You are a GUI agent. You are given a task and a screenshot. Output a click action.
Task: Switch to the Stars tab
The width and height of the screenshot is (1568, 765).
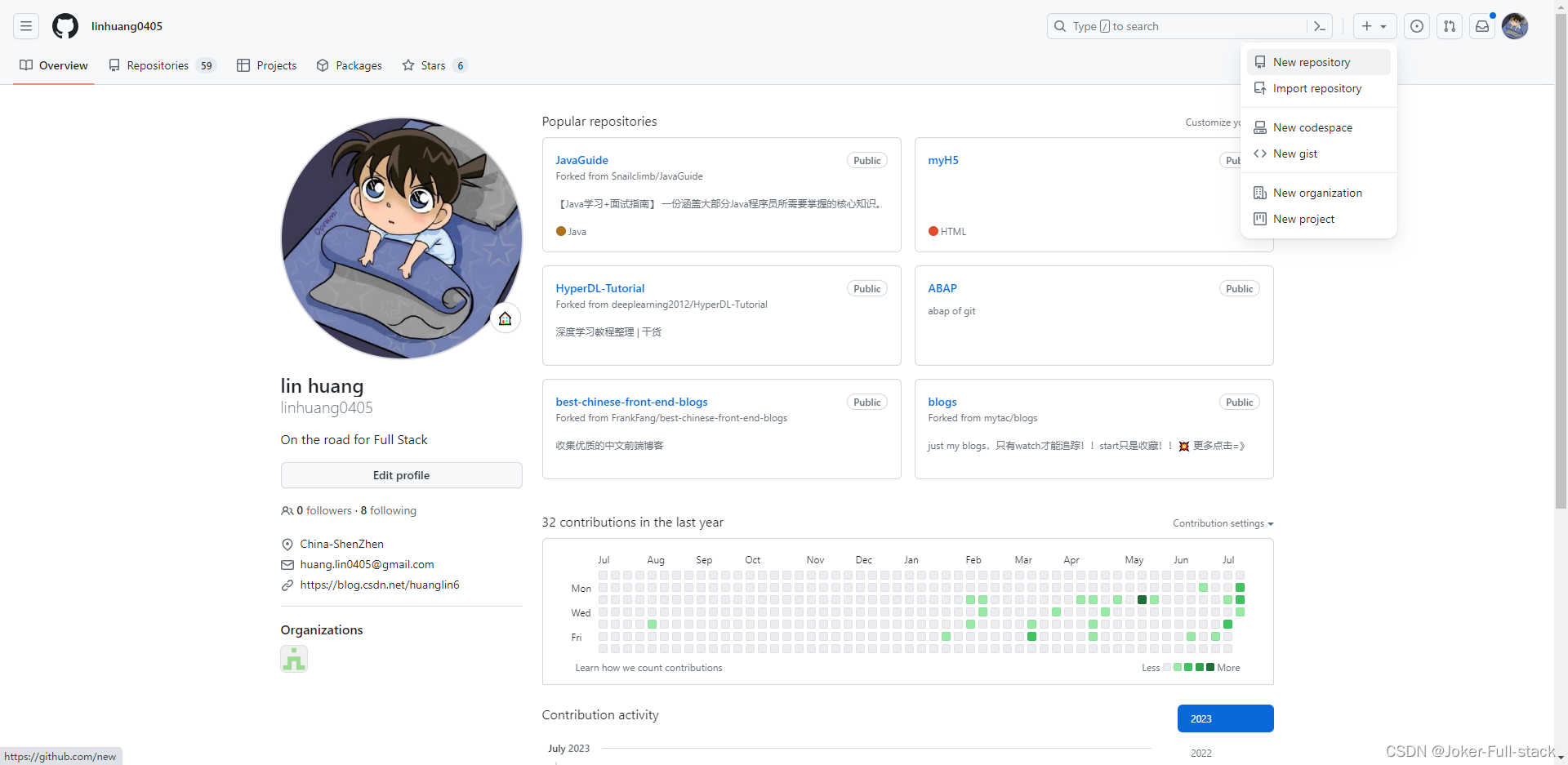pos(434,65)
